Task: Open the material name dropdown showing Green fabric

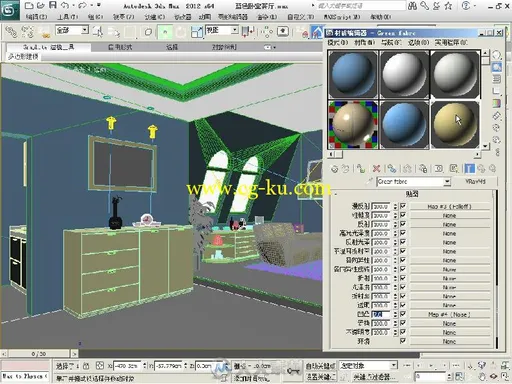Action: click(x=447, y=182)
